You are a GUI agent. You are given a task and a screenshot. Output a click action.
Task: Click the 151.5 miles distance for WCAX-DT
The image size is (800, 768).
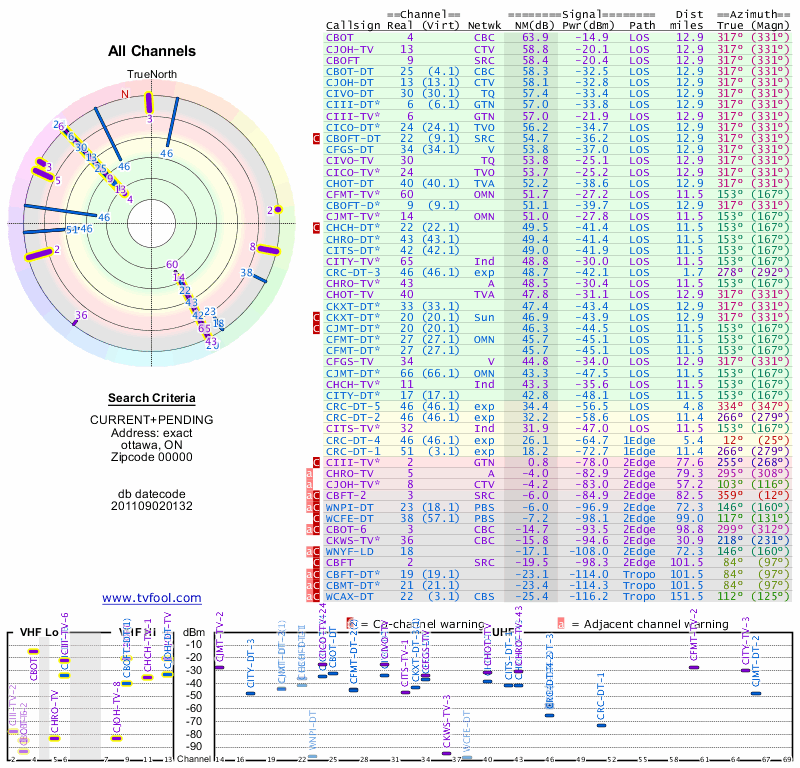pos(686,596)
